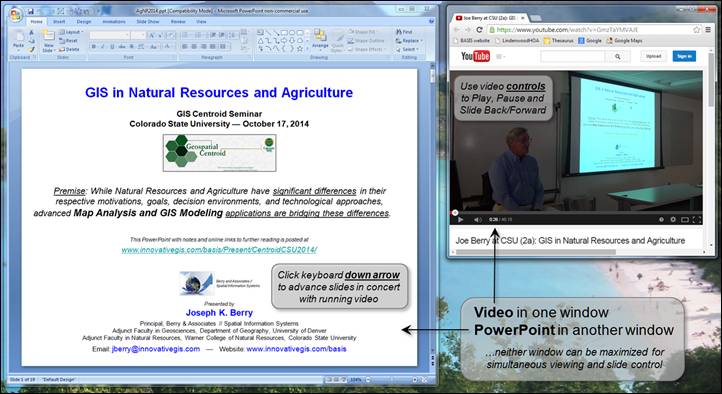Open YouTube player settings gear
The width and height of the screenshot is (722, 394).
click(x=673, y=220)
